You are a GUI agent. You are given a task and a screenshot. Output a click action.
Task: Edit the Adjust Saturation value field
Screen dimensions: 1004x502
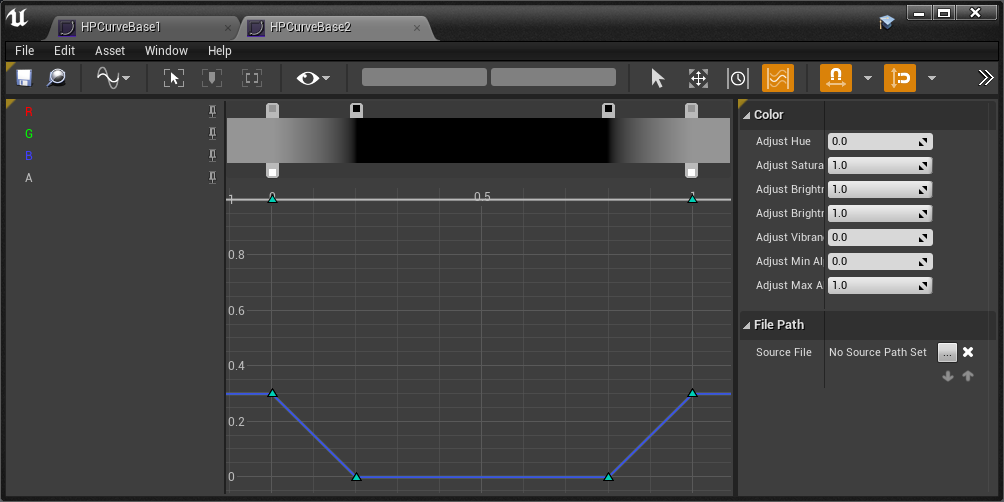[880, 165]
